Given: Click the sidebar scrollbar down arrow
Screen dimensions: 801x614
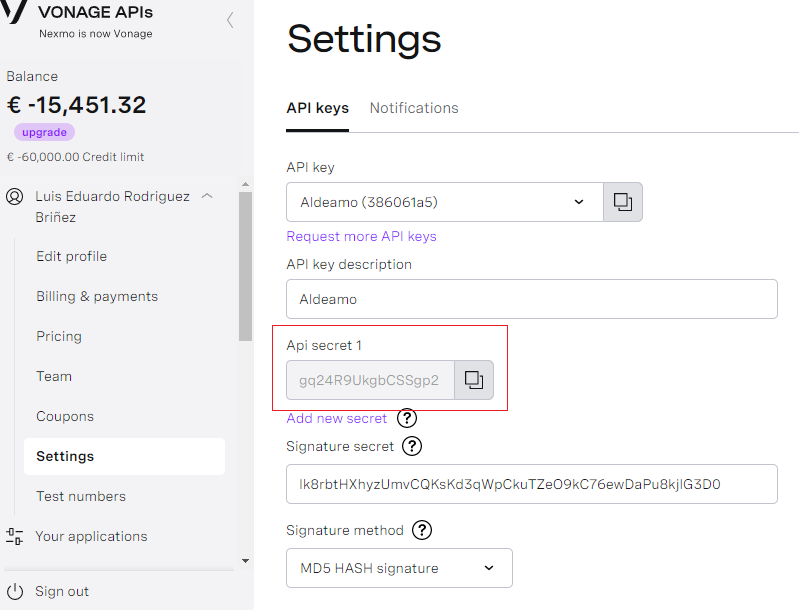Looking at the screenshot, I should click(x=246, y=561).
